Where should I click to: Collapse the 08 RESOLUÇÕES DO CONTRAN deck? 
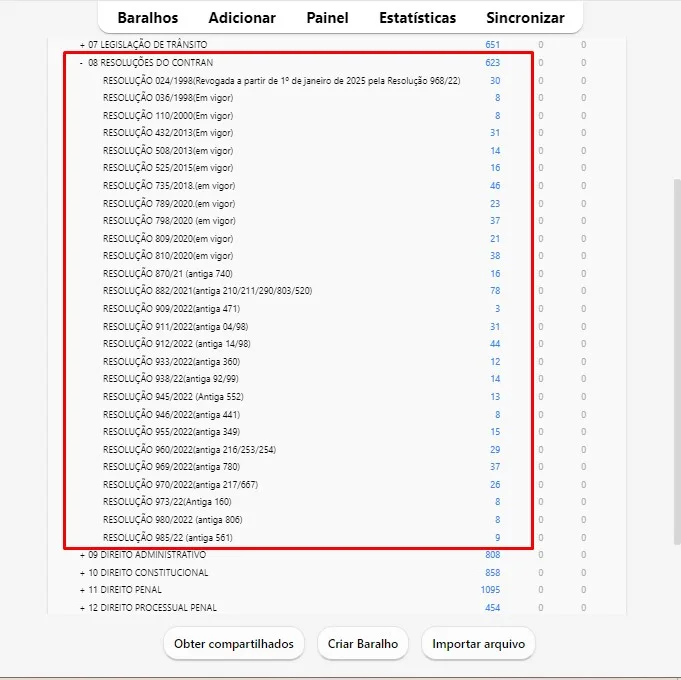click(81, 63)
